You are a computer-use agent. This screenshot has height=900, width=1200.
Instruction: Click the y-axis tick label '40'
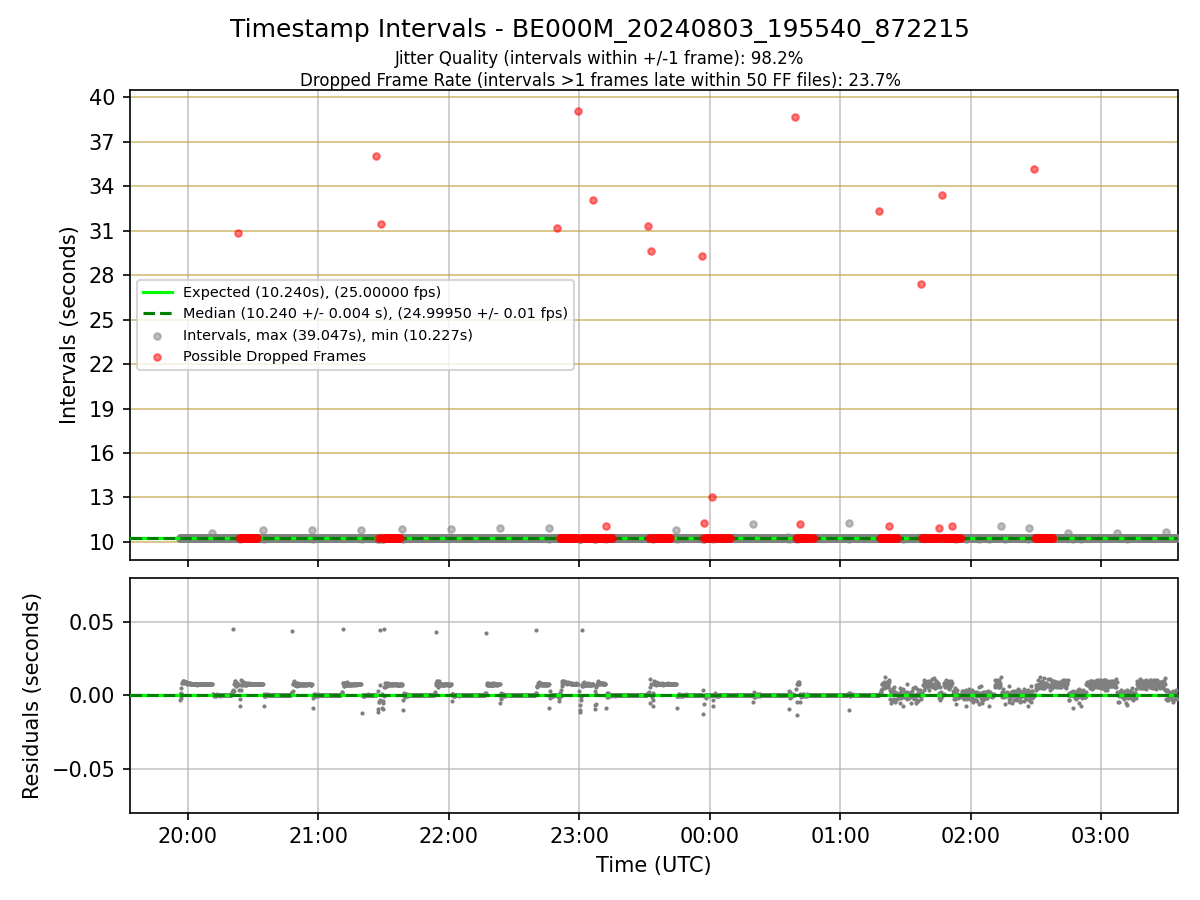103,98
